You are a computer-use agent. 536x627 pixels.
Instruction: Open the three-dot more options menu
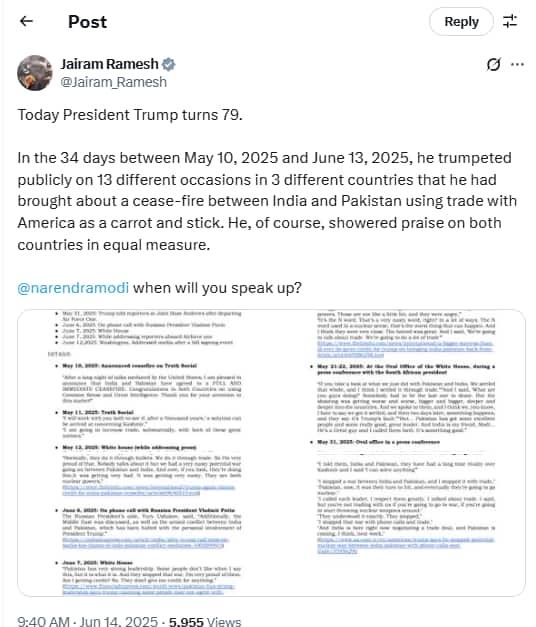point(518,64)
